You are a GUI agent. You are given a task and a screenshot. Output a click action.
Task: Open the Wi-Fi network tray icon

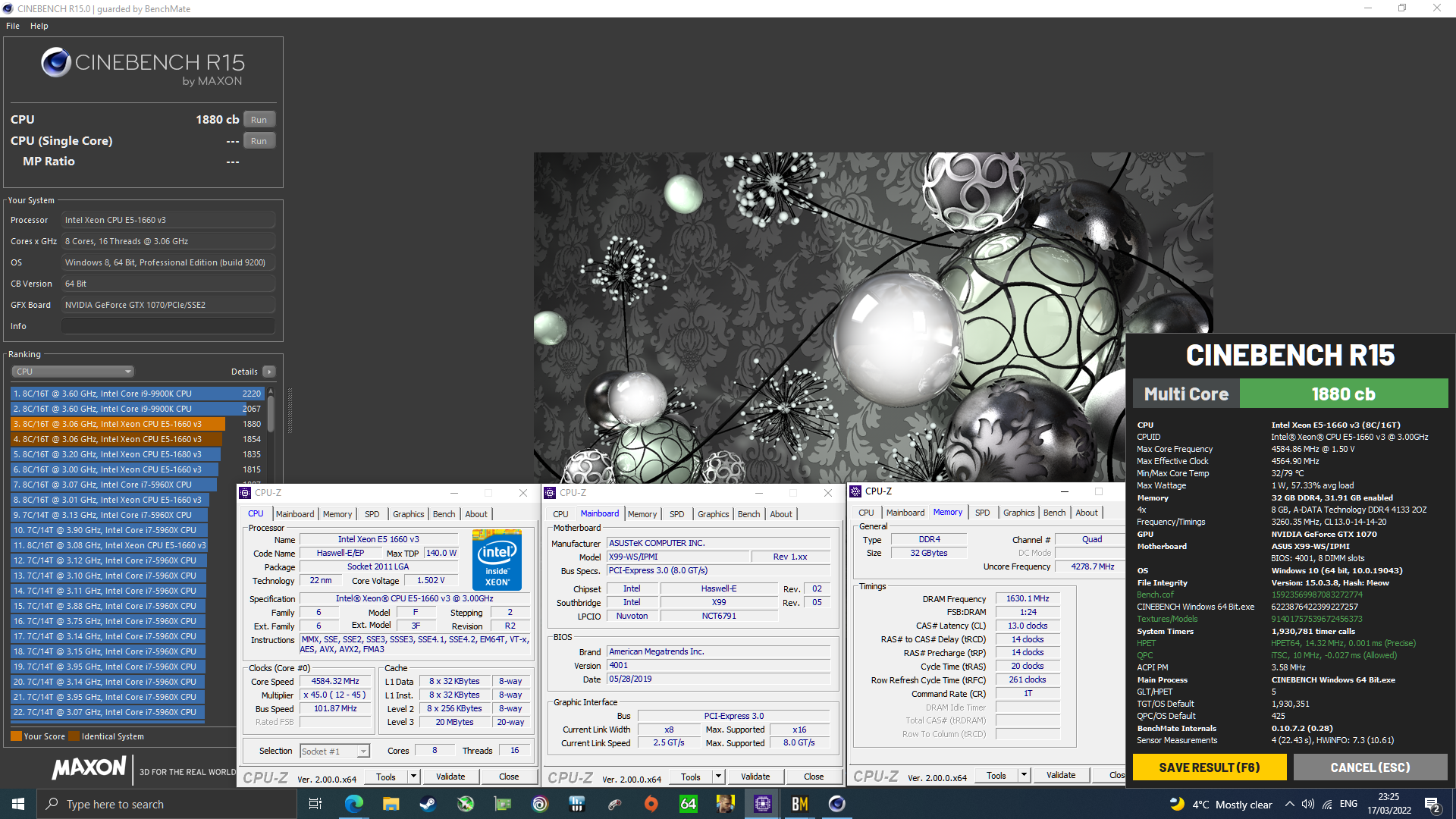1327,805
